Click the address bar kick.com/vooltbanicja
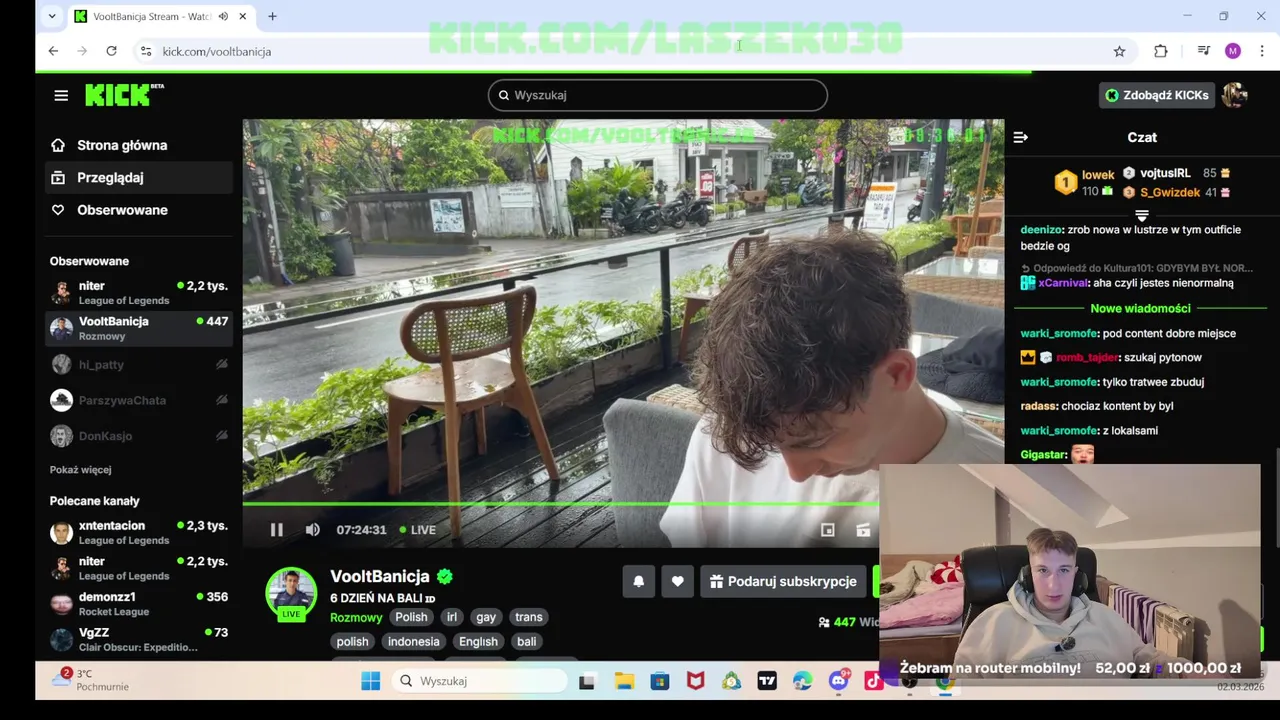 pos(217,51)
